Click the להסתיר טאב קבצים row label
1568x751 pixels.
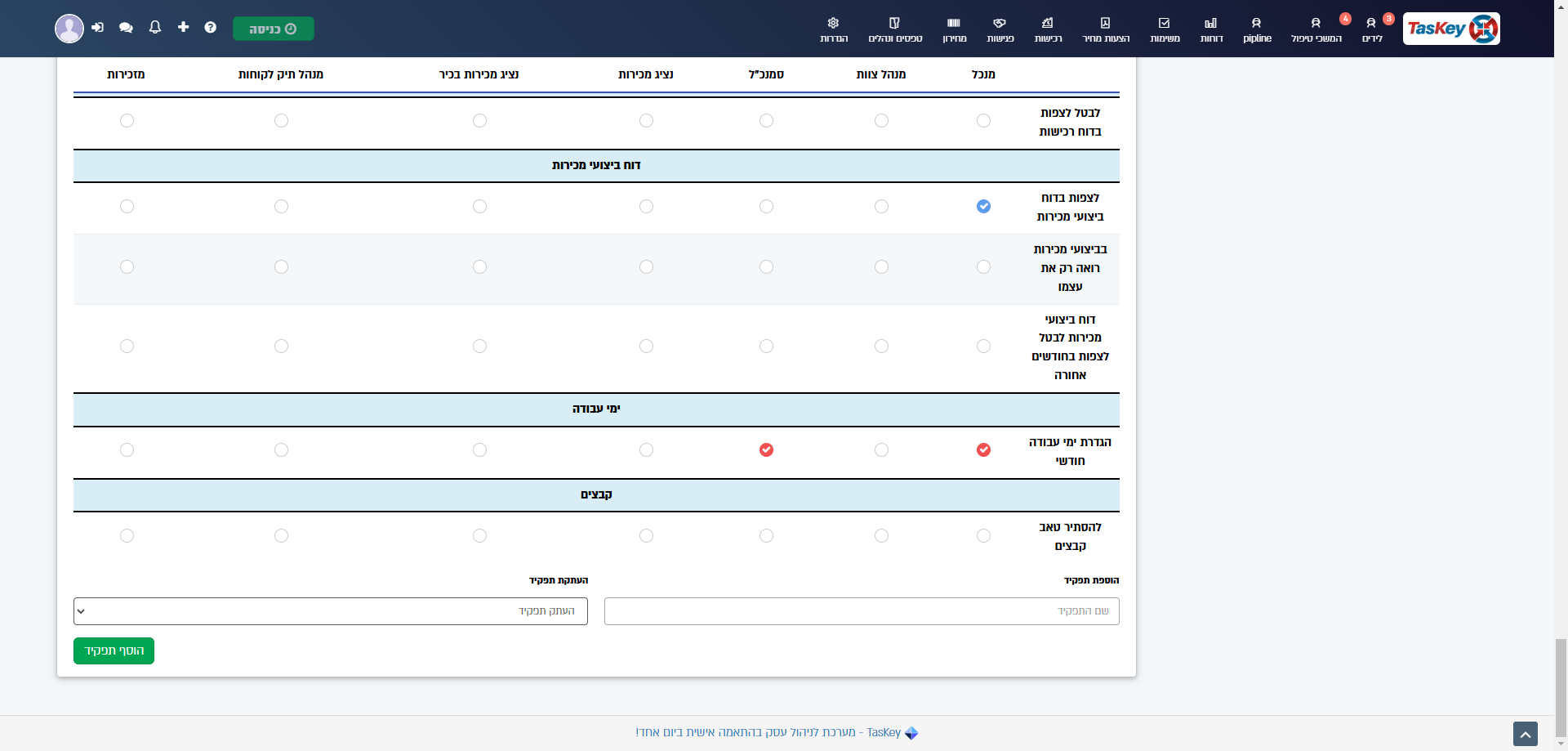[1070, 536]
